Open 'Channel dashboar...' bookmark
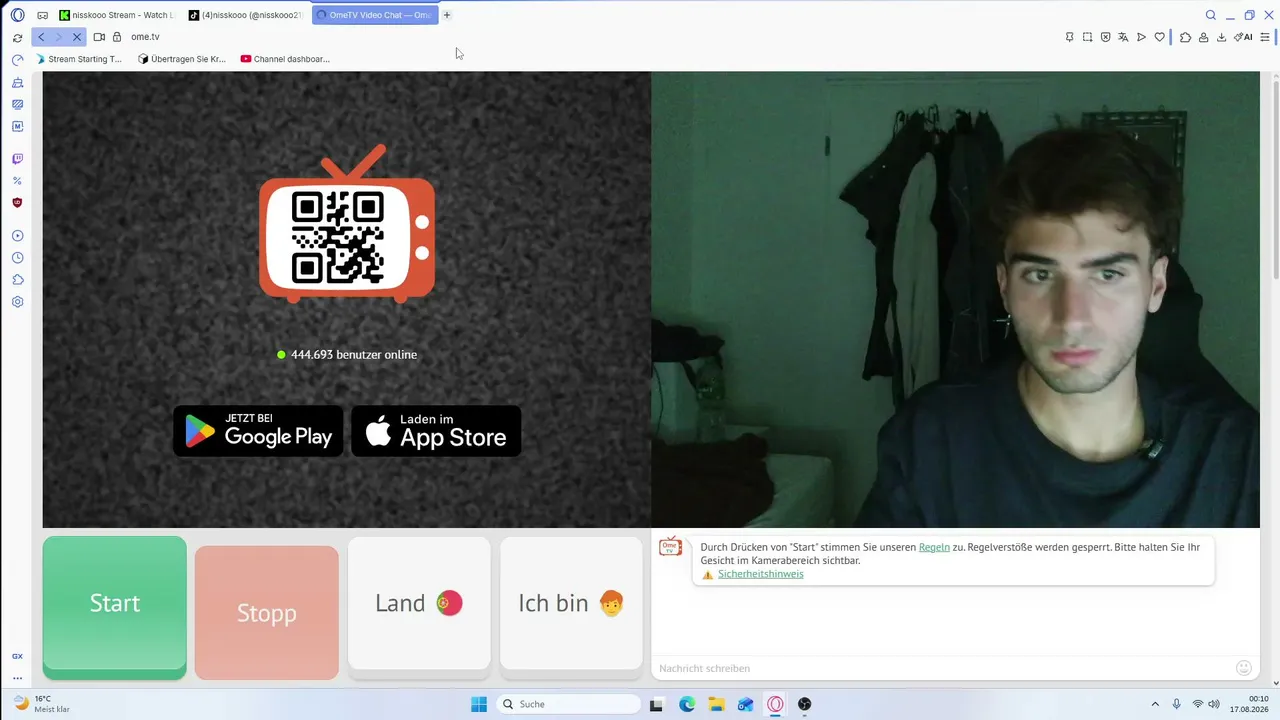Viewport: 1280px width, 720px height. (285, 59)
